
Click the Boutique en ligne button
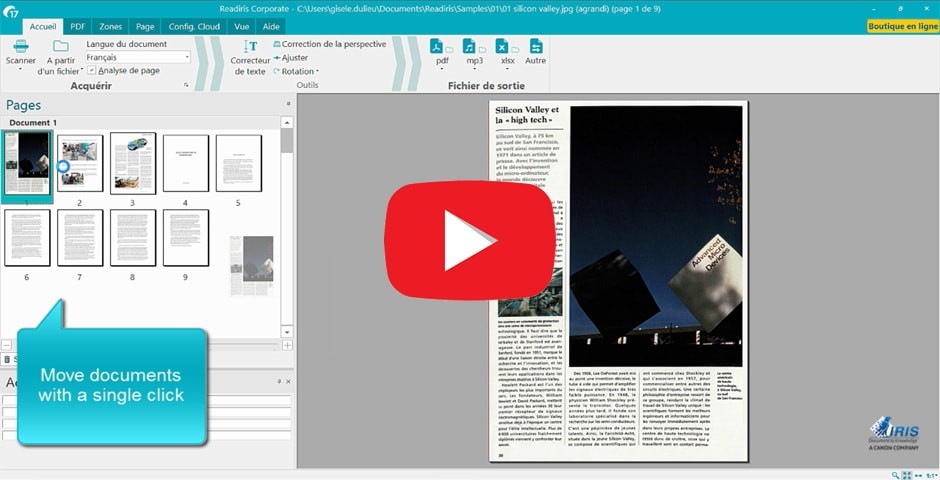[x=903, y=26]
